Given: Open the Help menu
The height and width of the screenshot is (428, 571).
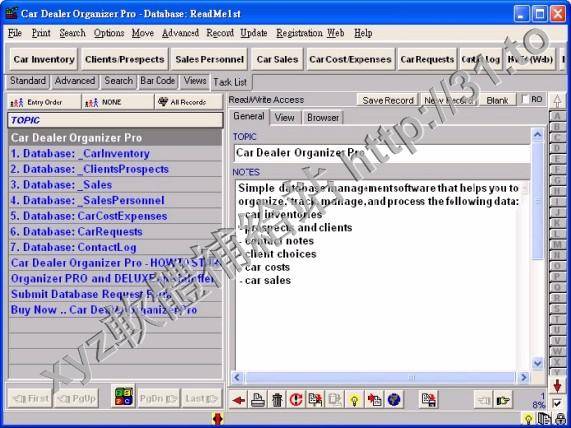Looking at the screenshot, I should [x=363, y=33].
